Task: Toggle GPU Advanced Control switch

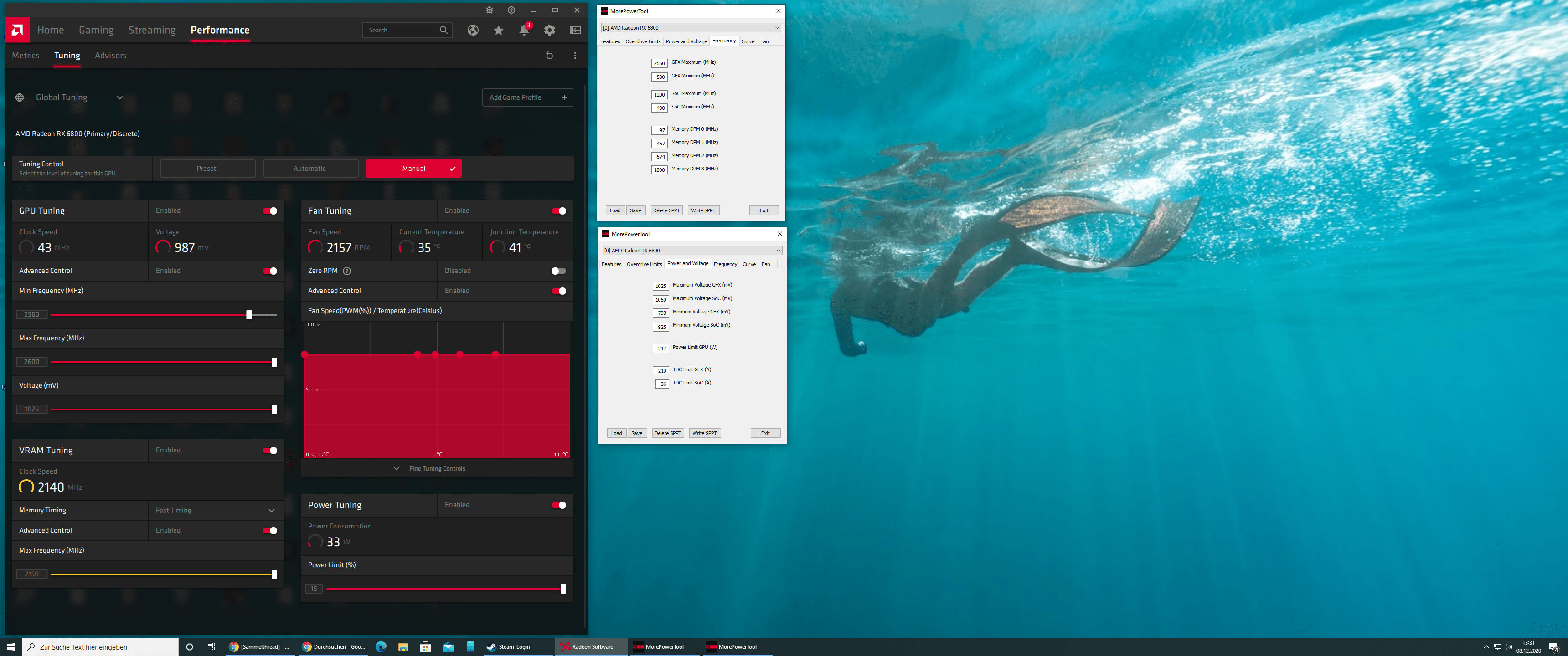Action: [x=270, y=271]
